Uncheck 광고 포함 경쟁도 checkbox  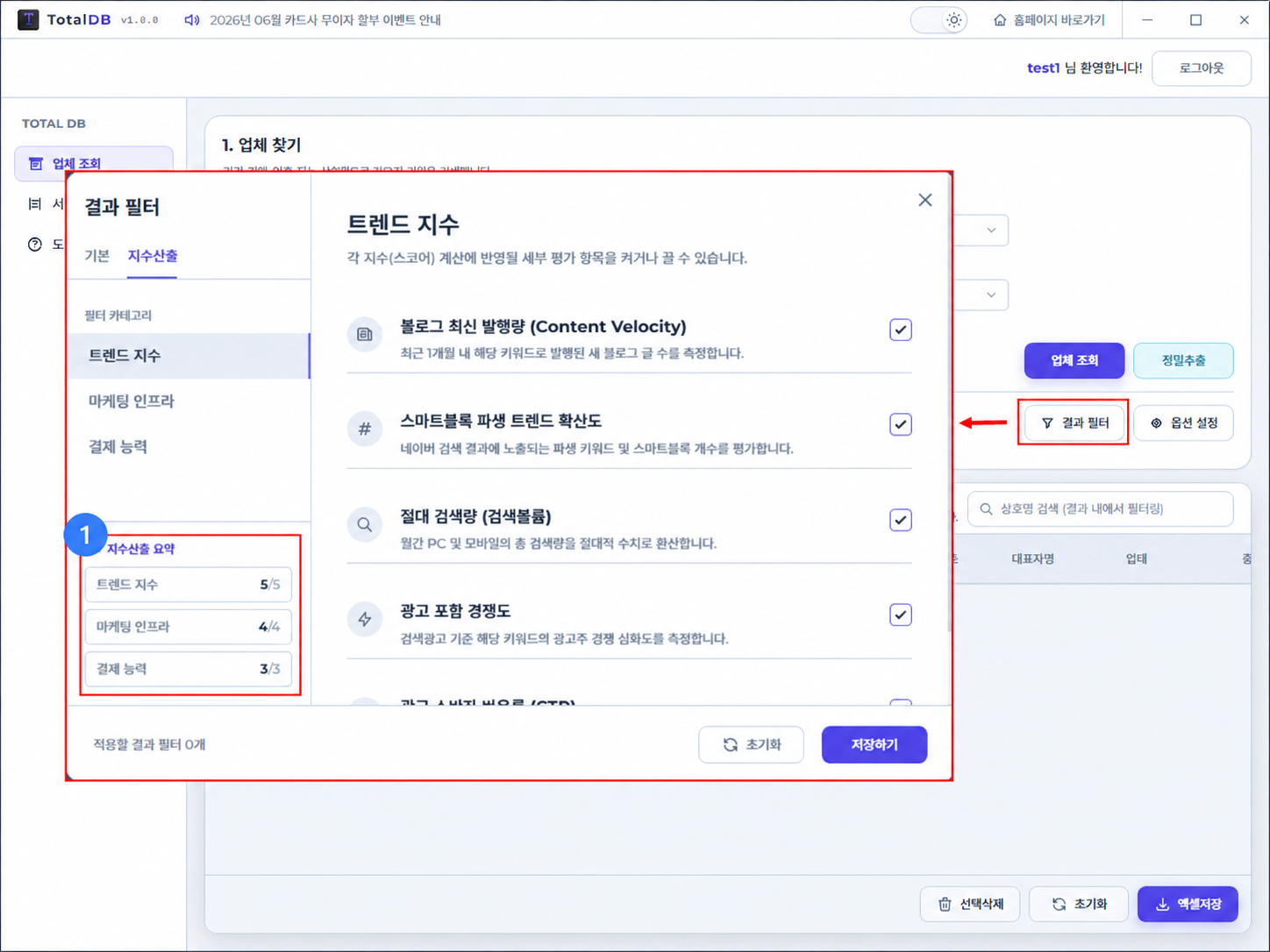point(901,615)
